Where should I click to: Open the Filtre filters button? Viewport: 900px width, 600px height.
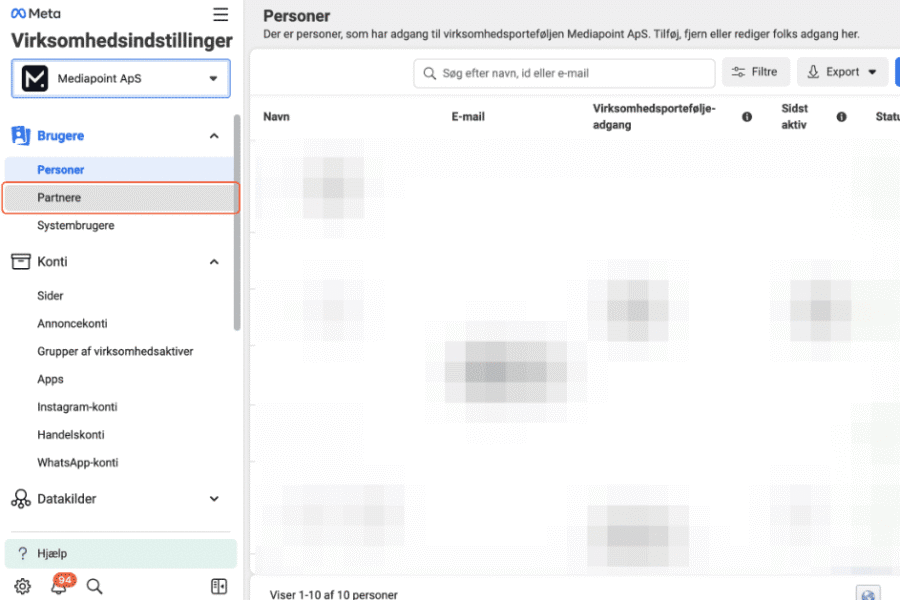(755, 72)
